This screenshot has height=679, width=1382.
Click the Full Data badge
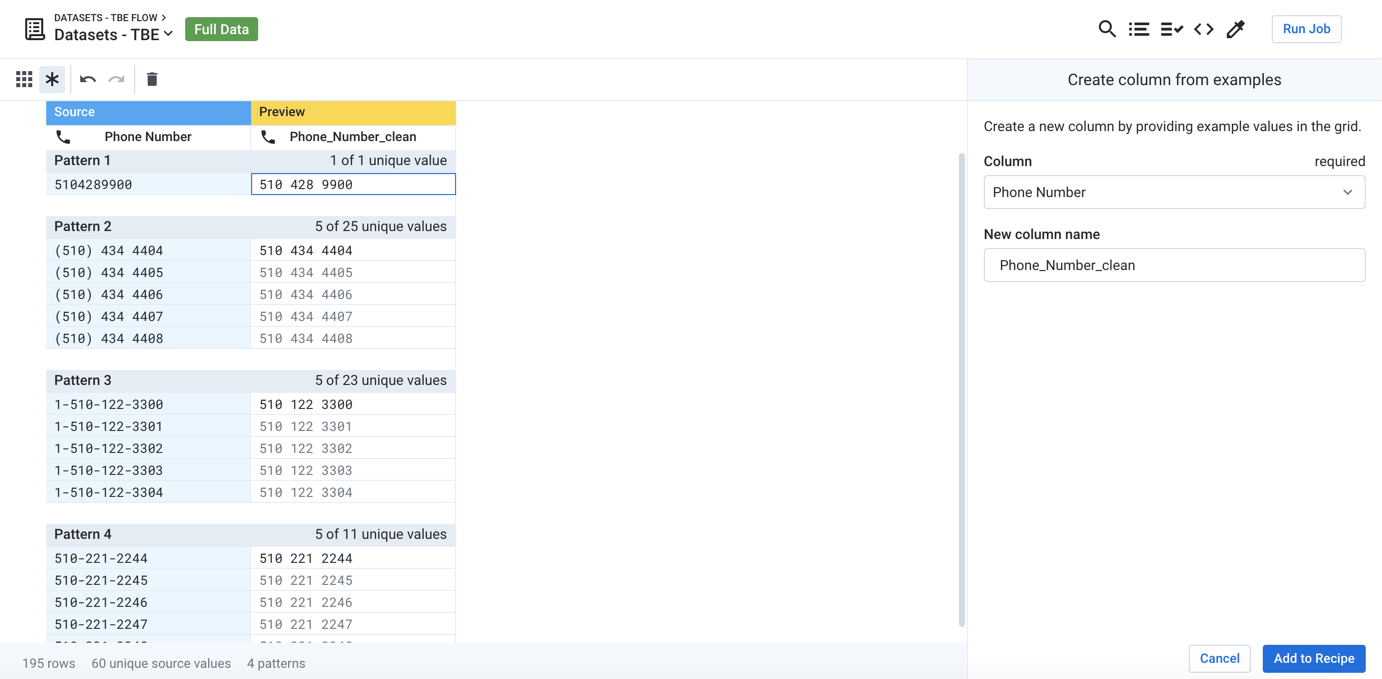point(221,29)
